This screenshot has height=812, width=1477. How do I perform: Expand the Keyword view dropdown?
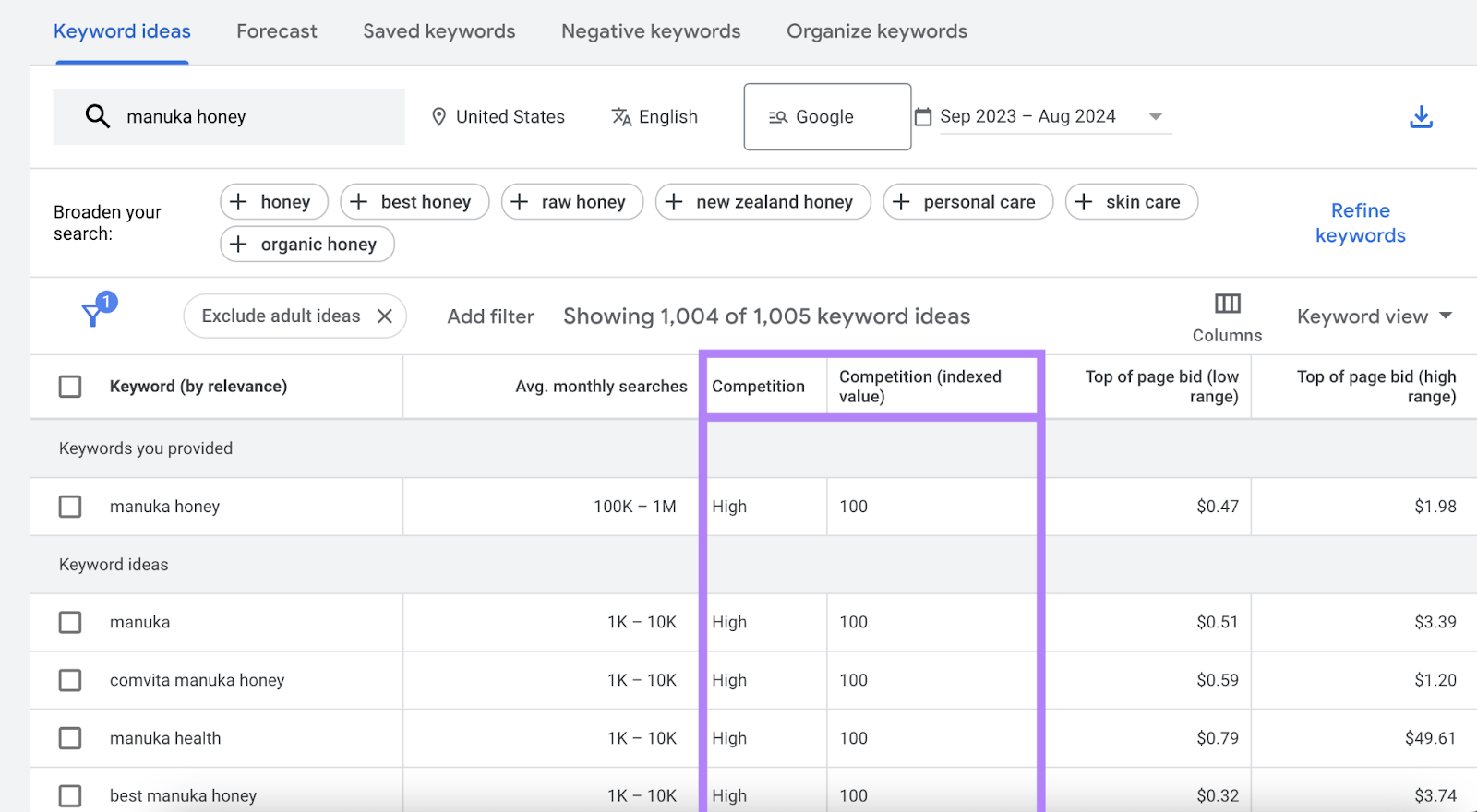coord(1375,316)
